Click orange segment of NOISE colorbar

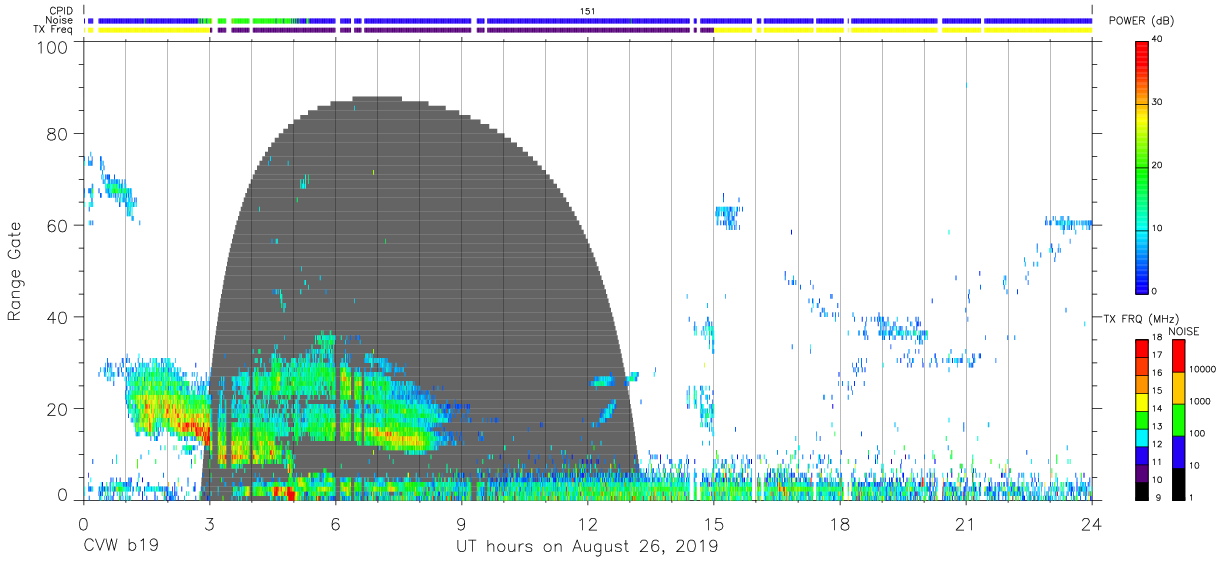tap(1178, 387)
